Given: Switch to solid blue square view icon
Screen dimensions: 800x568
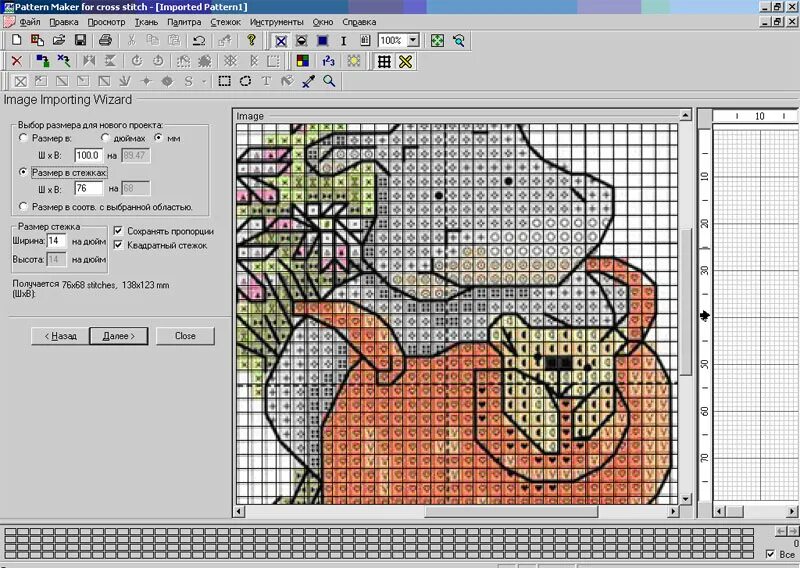Looking at the screenshot, I should tap(322, 41).
